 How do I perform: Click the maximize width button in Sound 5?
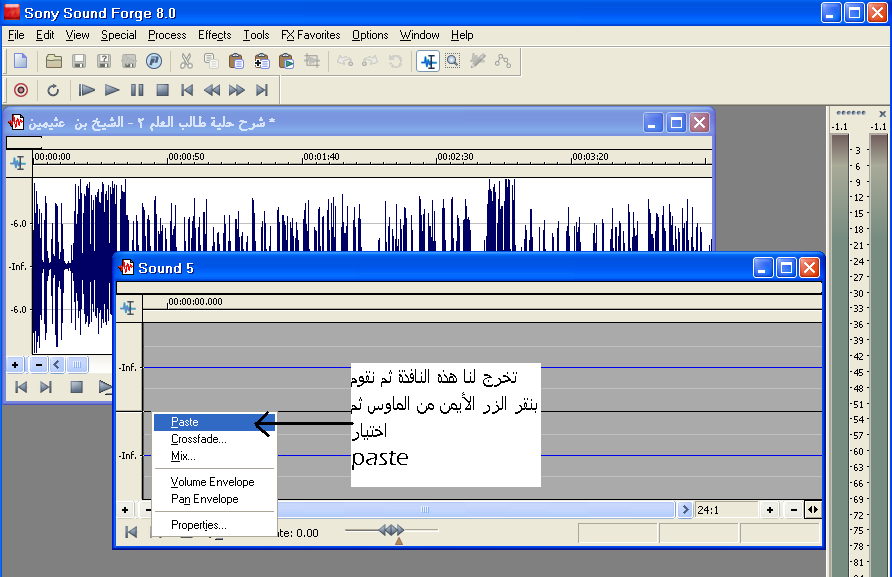point(813,510)
